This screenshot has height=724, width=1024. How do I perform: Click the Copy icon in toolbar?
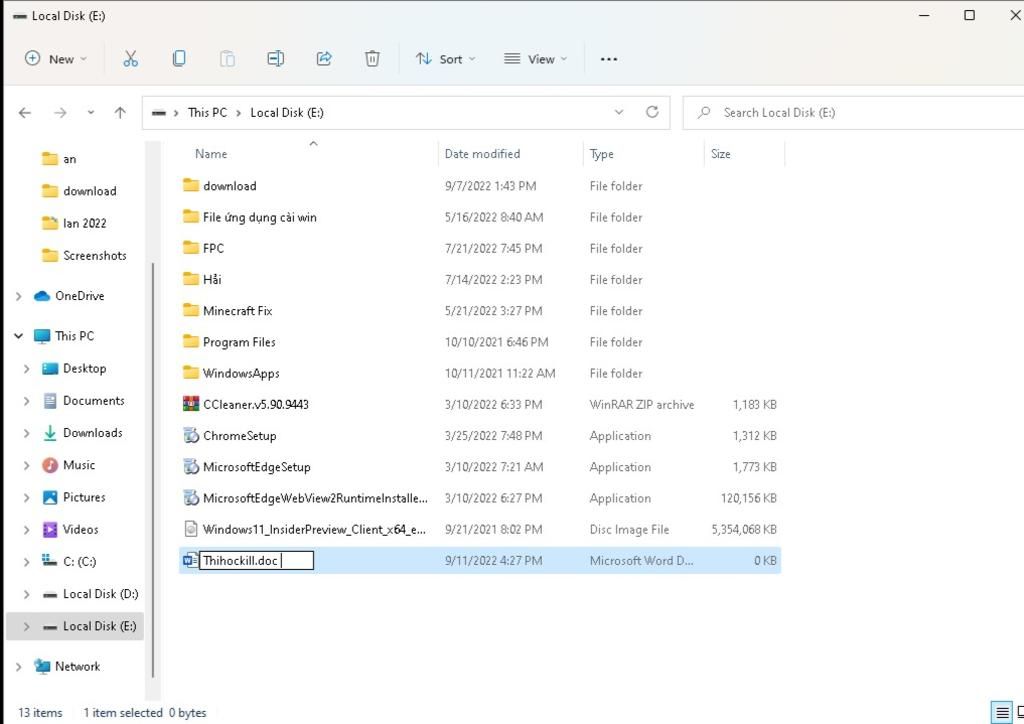point(178,59)
